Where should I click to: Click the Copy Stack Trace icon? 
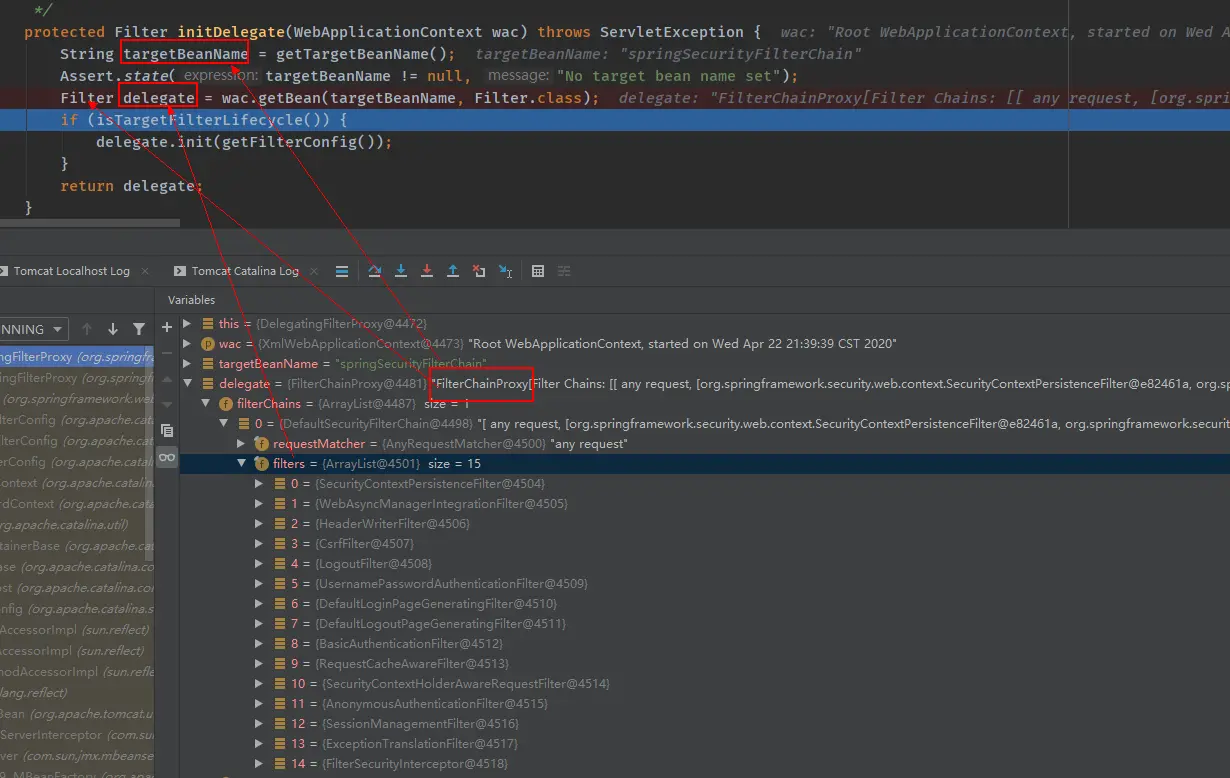[x=167, y=430]
